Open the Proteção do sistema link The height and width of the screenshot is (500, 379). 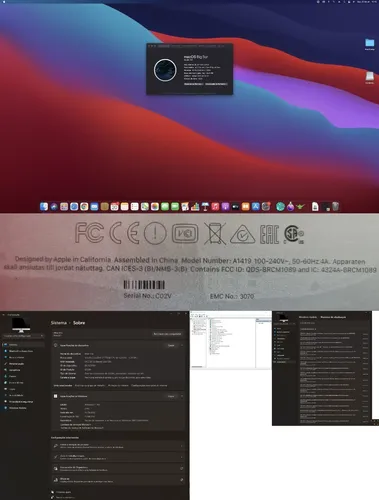[x=118, y=385]
